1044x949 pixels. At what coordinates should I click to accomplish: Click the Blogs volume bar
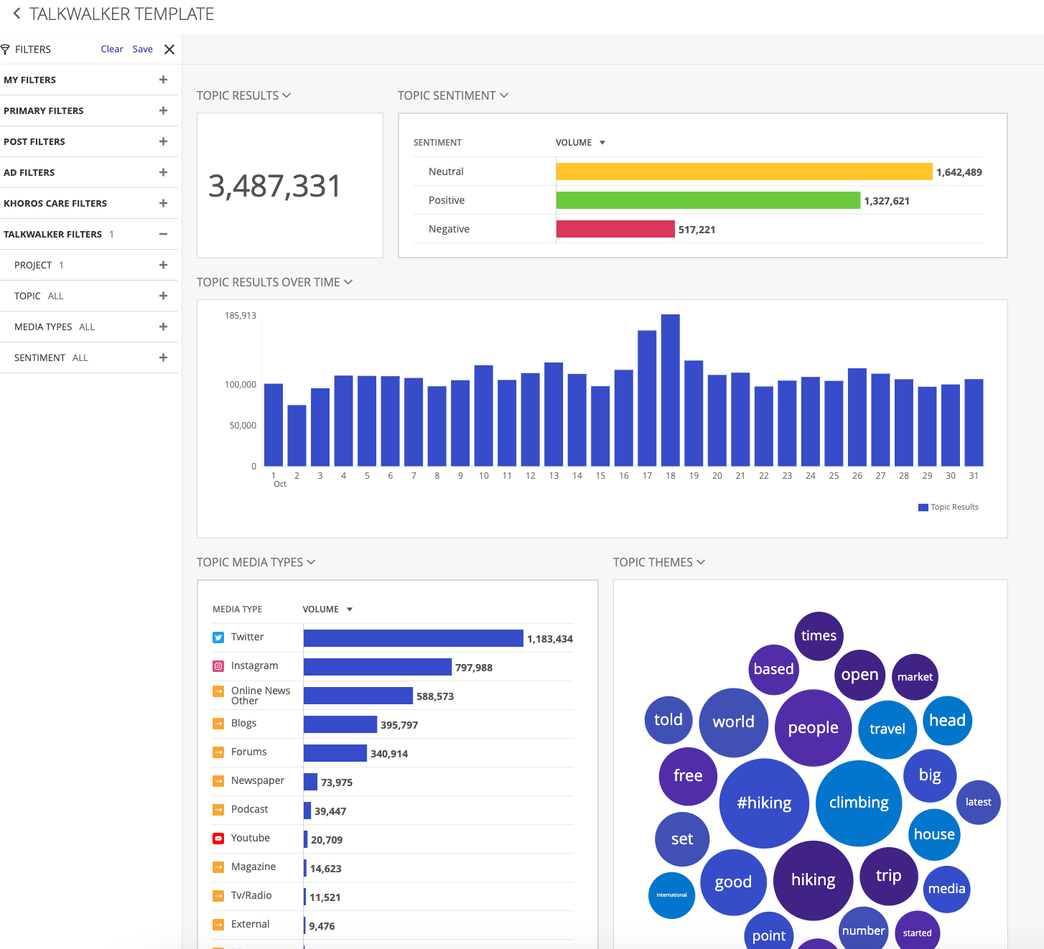click(340, 724)
